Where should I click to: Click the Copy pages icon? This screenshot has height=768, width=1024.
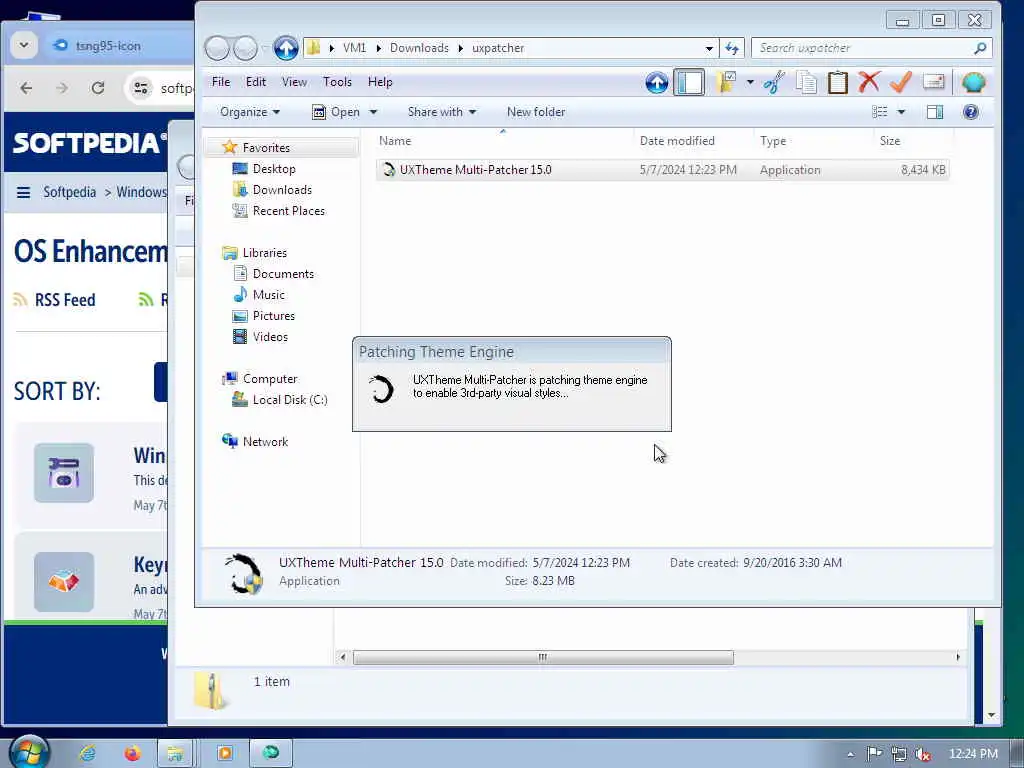(807, 83)
